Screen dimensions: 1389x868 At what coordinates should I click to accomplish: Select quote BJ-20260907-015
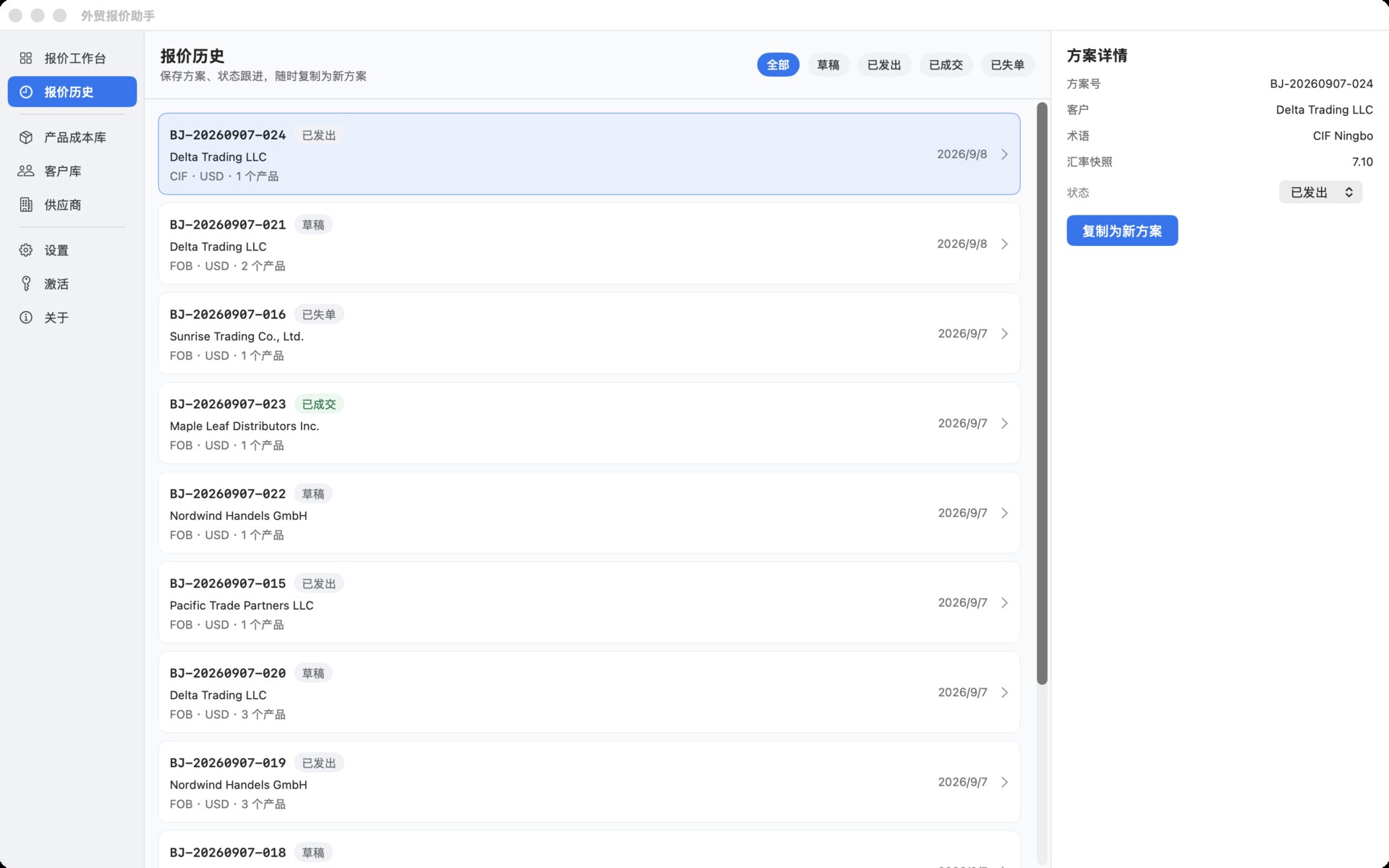pos(589,603)
